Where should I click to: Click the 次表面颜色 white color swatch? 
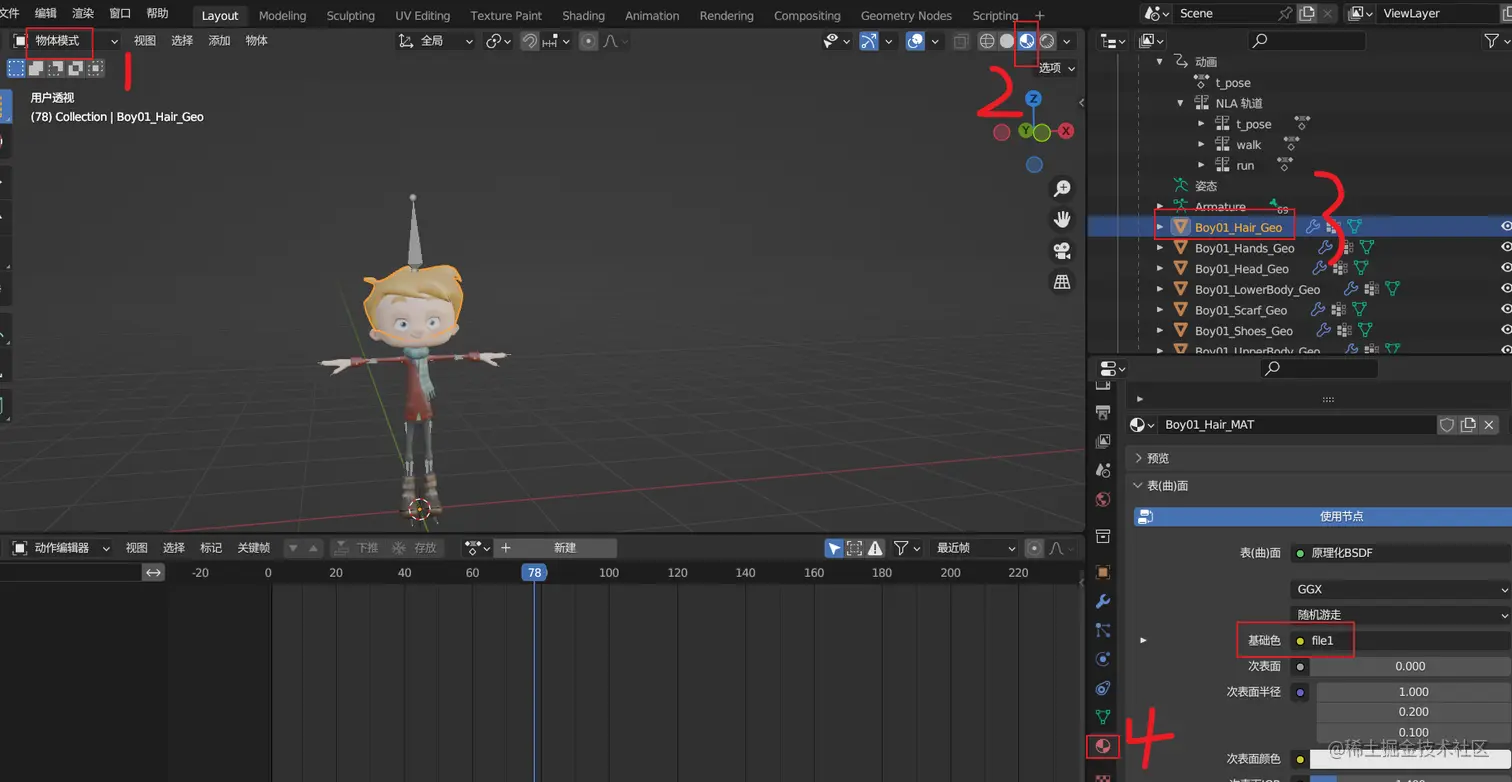click(x=1411, y=760)
